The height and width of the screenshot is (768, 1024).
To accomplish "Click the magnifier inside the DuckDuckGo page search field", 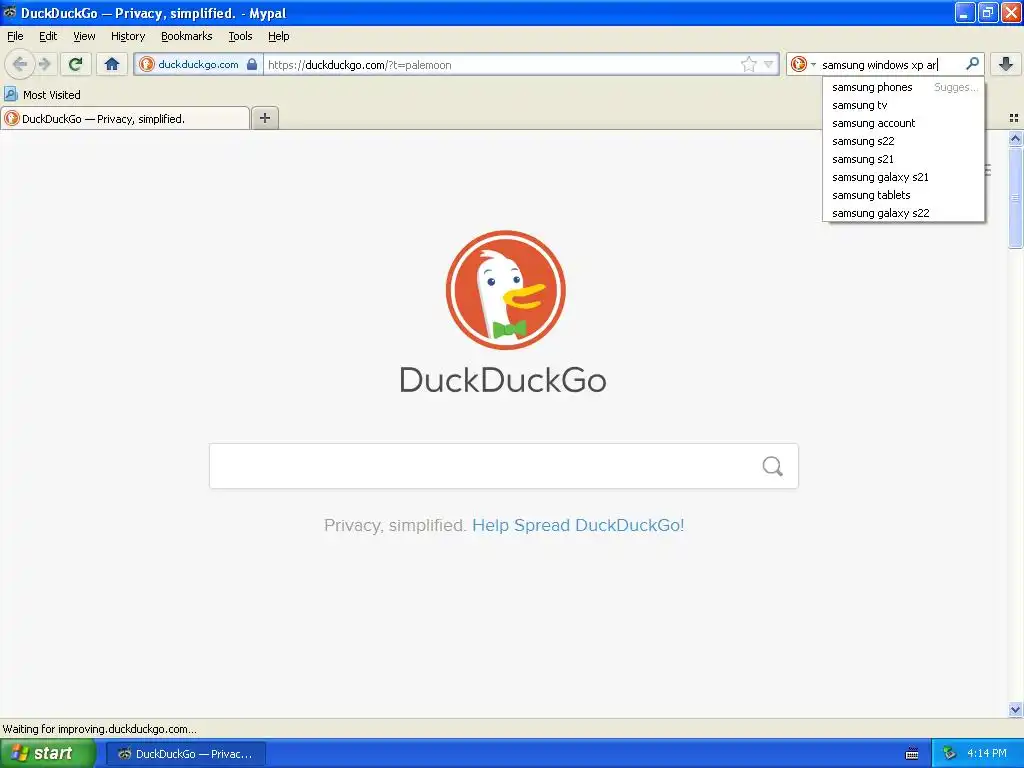I will [x=773, y=466].
